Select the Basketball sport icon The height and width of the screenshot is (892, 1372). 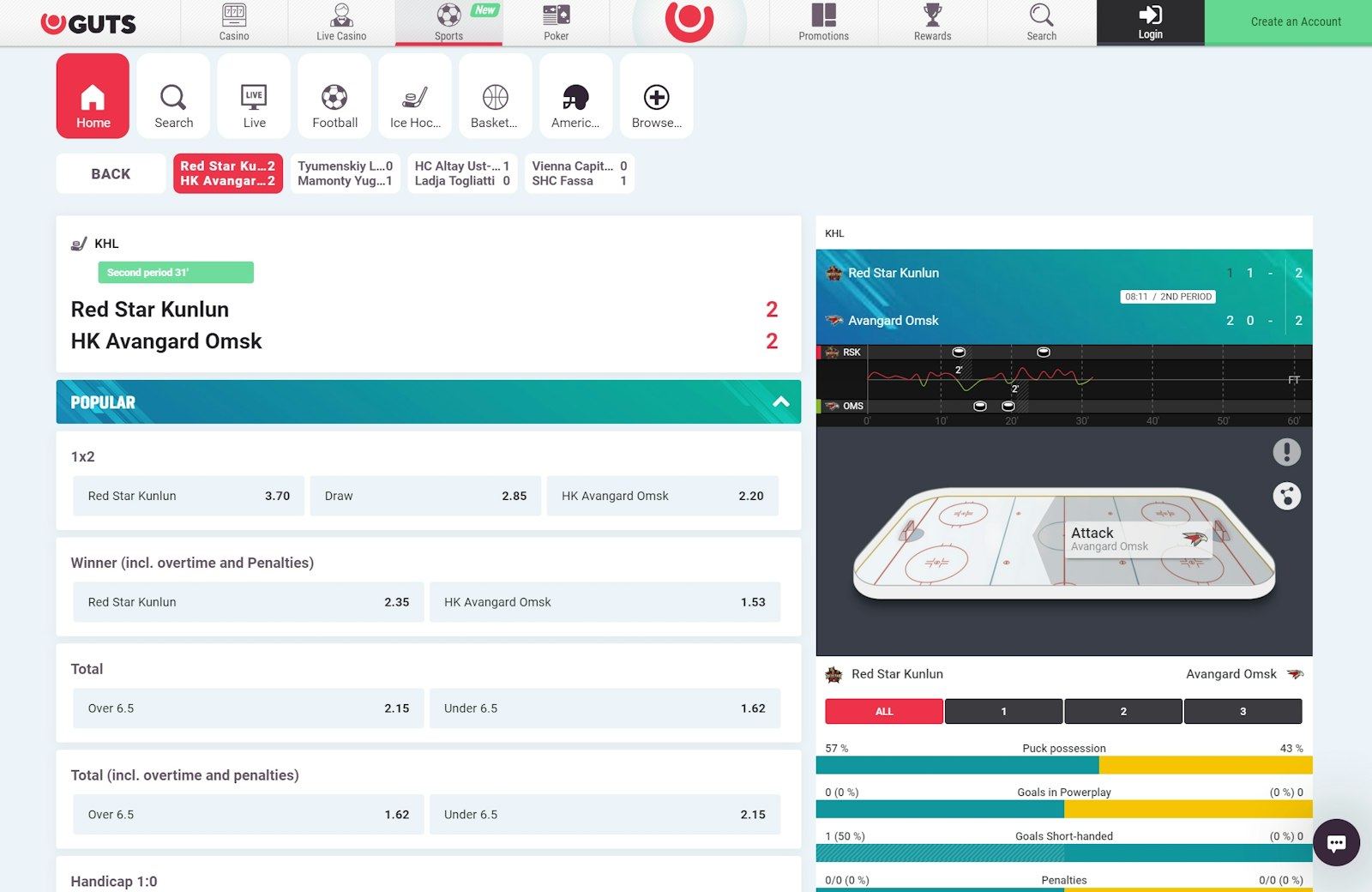(495, 97)
